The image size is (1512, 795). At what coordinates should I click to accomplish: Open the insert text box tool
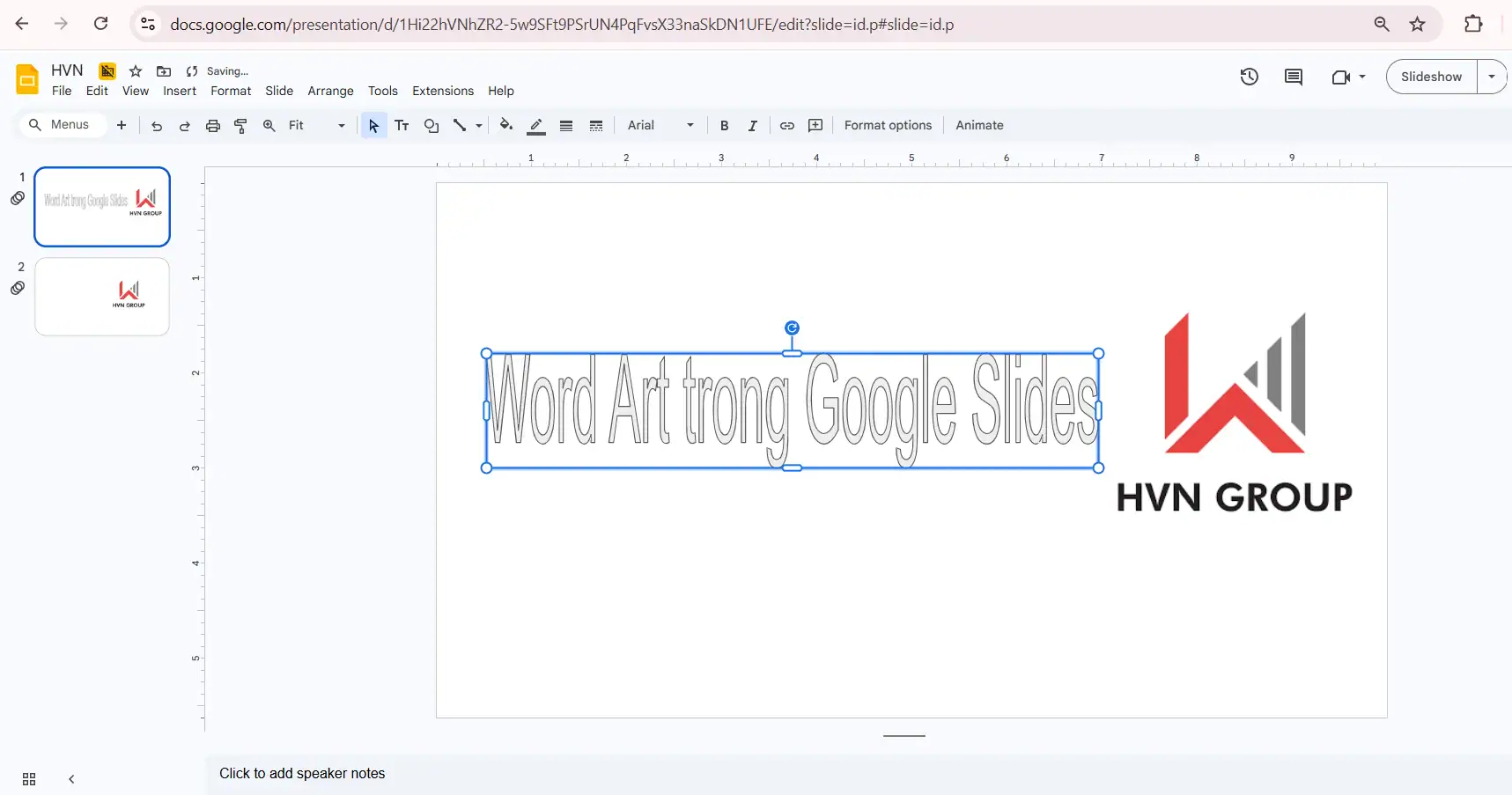[x=402, y=125]
